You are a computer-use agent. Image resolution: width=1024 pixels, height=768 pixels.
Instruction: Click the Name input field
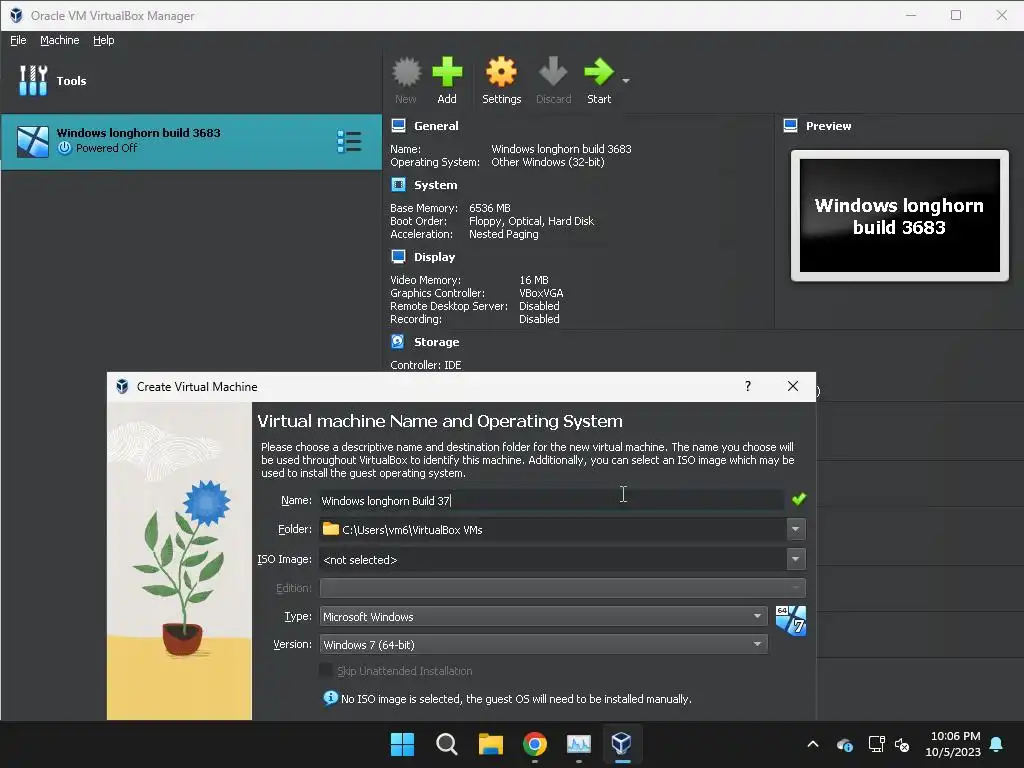(x=551, y=500)
